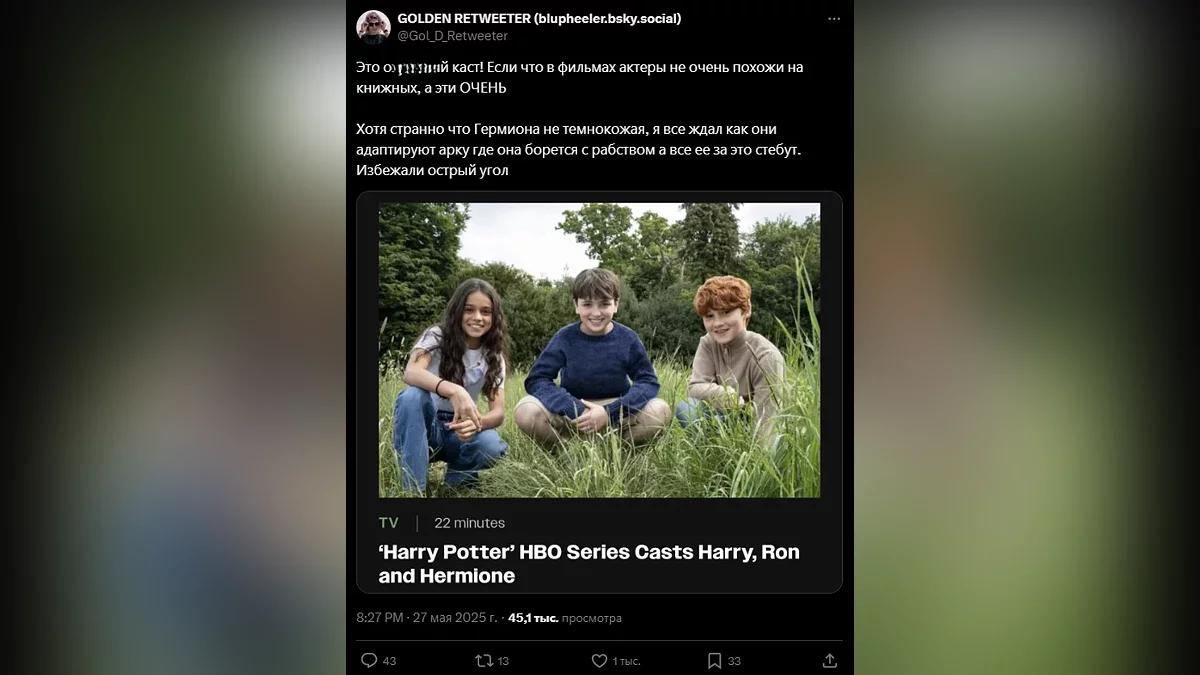The width and height of the screenshot is (1200, 675).
Task: Click the reply count 43
Action: 390,661
